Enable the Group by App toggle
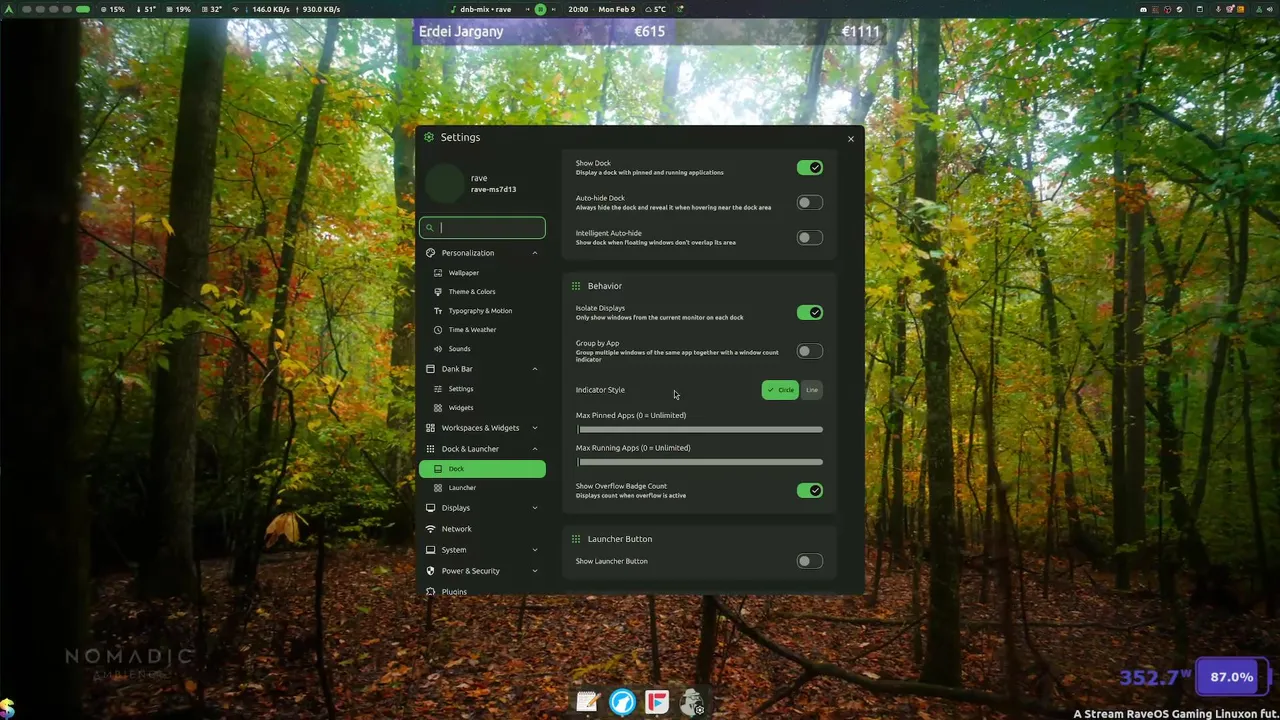The width and height of the screenshot is (1280, 720). (x=810, y=351)
